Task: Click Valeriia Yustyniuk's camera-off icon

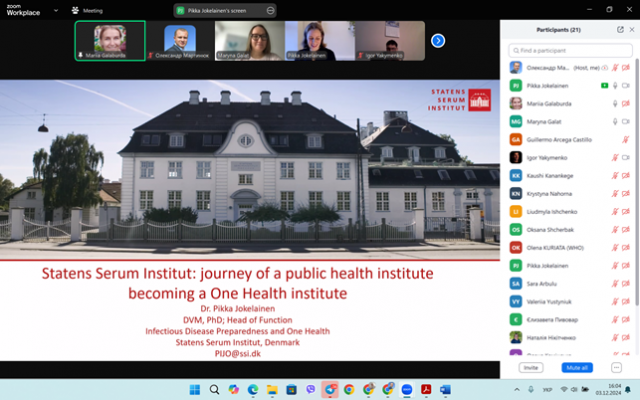Action: 626,302
